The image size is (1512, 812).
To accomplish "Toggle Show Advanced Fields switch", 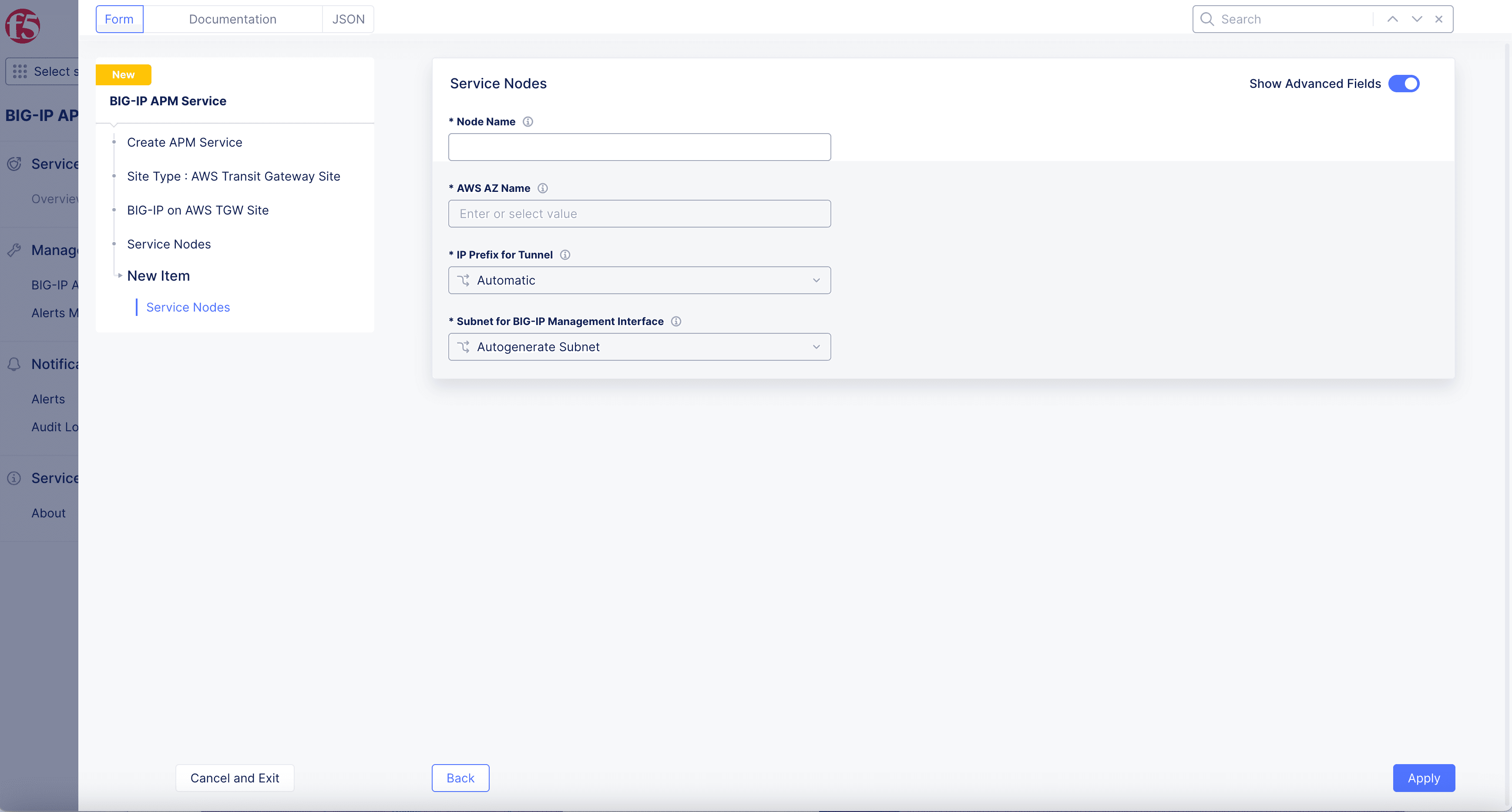I will tap(1404, 84).
